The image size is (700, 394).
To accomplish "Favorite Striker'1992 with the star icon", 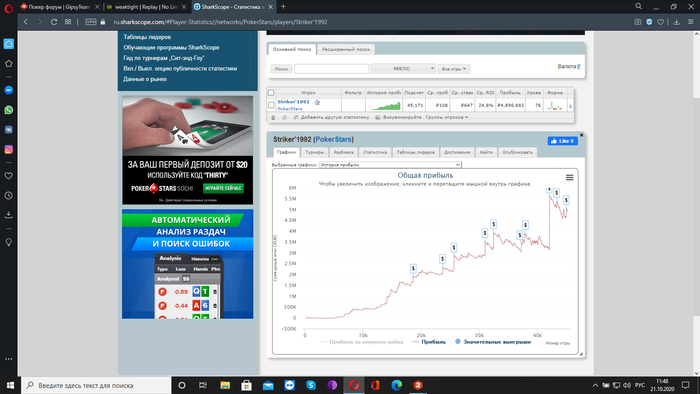I will [317, 102].
